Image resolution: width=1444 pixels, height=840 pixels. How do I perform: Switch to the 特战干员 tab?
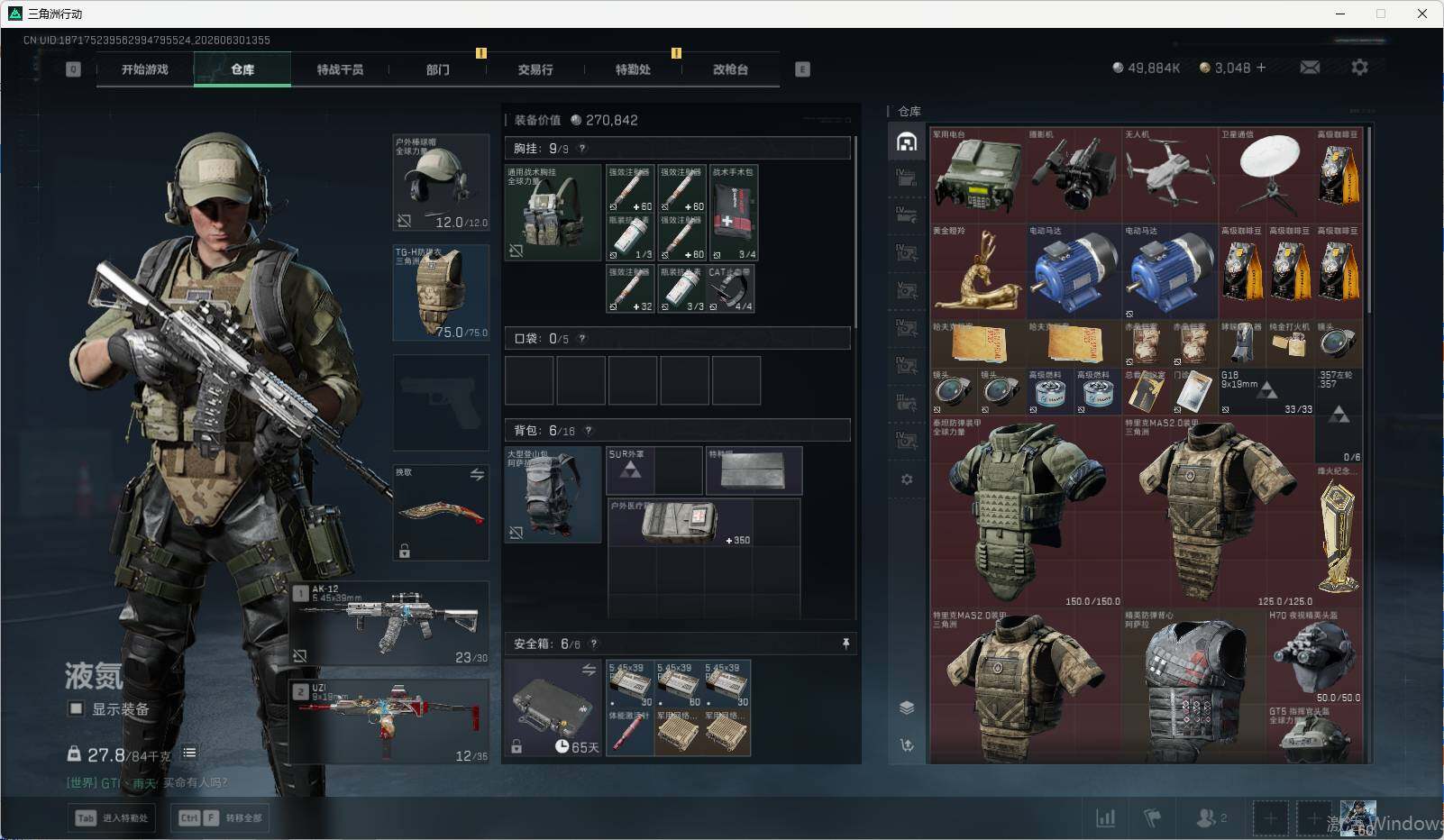[340, 69]
